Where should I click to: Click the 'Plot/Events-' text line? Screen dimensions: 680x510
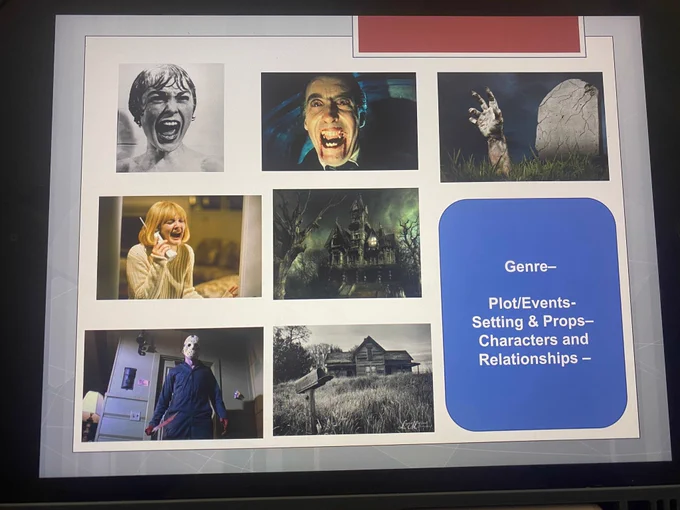pyautogui.click(x=532, y=303)
